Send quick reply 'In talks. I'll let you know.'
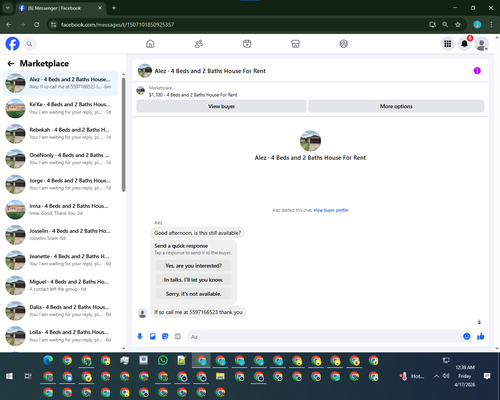 (194, 280)
